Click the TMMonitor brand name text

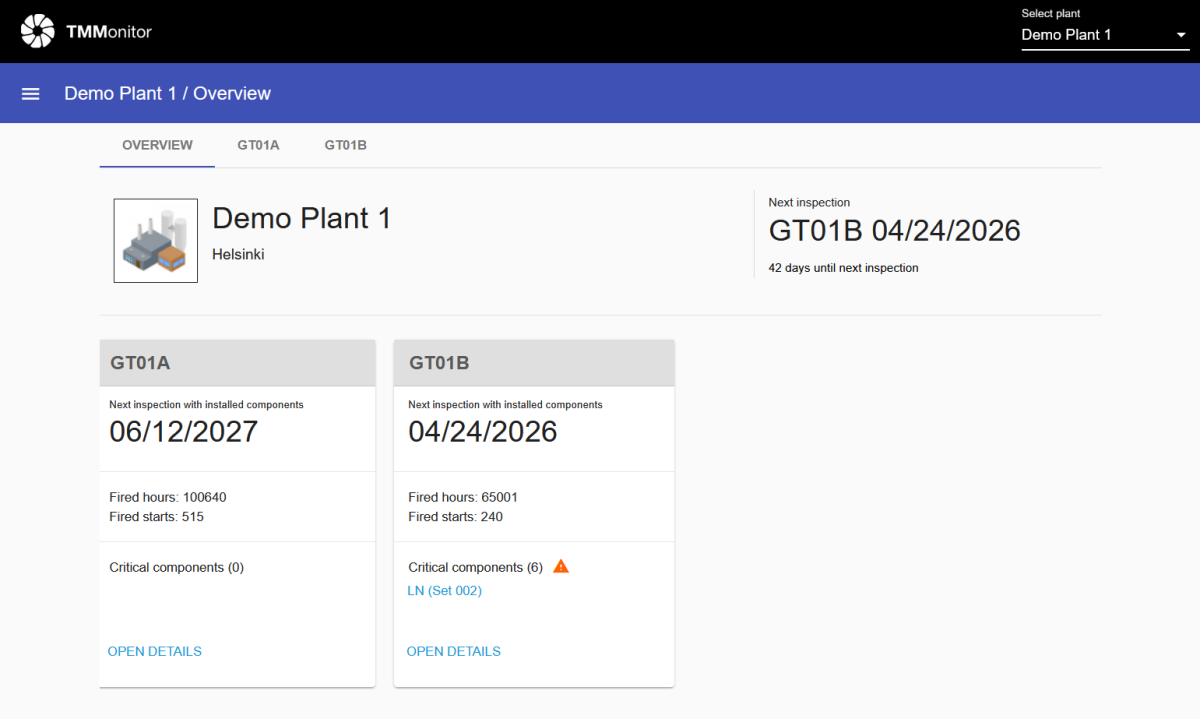109,32
